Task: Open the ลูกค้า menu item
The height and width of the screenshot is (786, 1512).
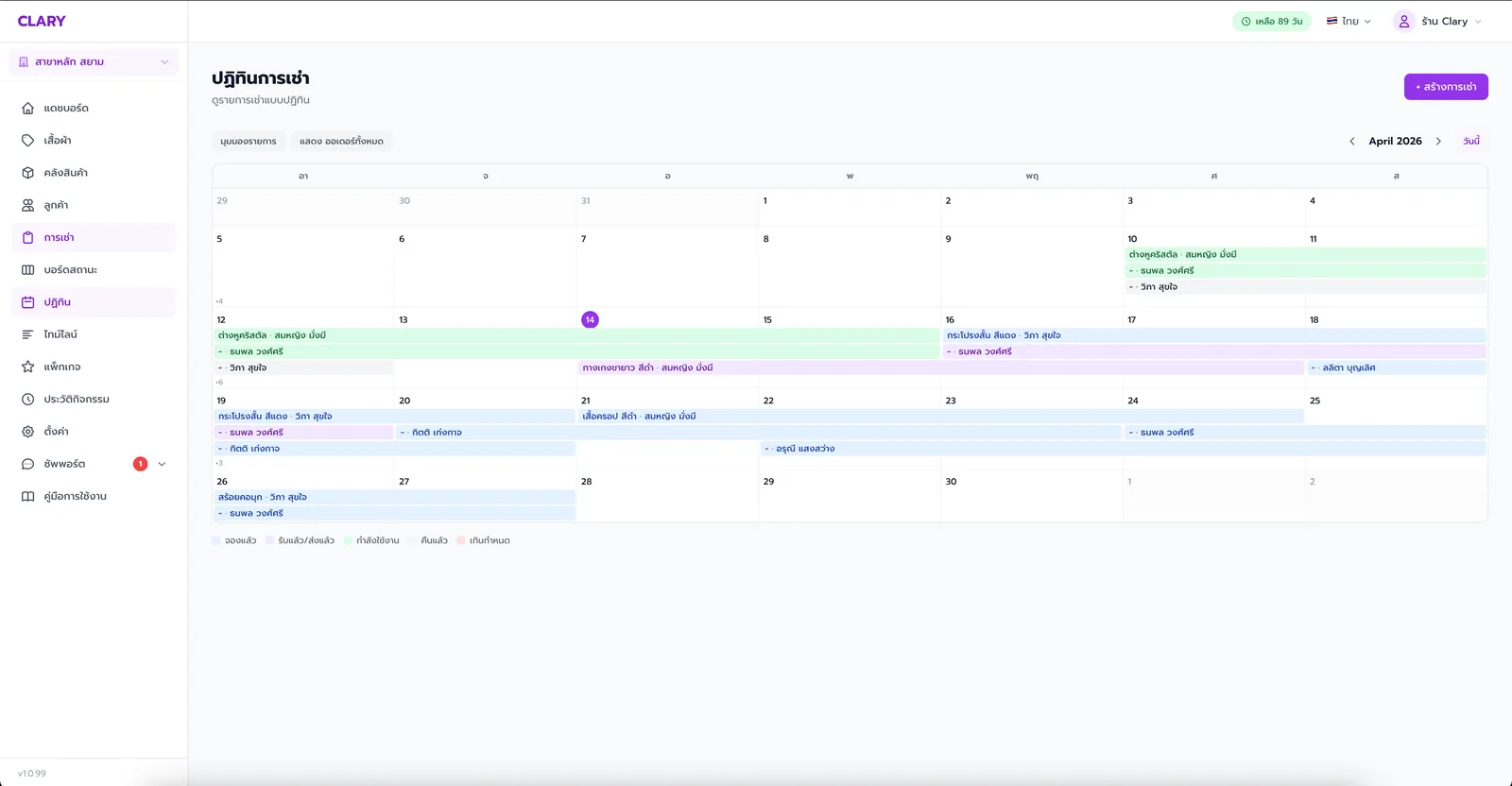Action: tap(94, 205)
